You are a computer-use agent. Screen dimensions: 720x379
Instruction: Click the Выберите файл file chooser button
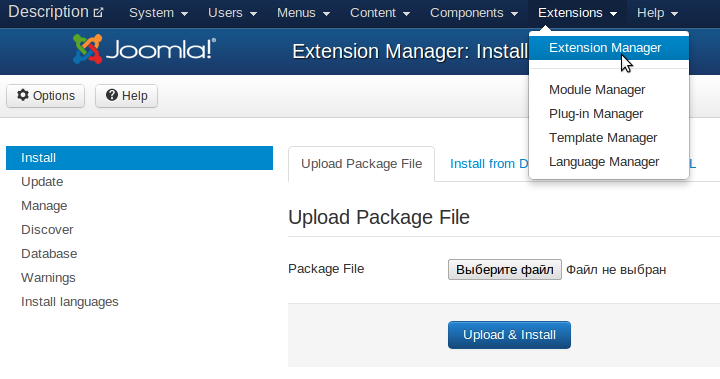tap(505, 270)
